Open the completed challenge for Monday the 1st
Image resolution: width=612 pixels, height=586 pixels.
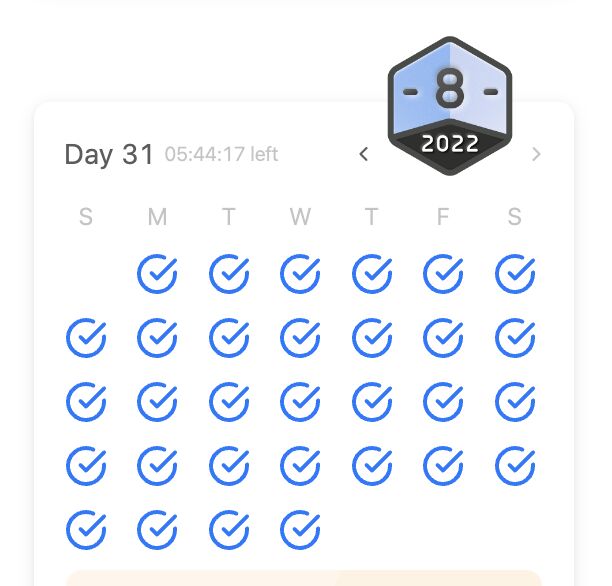click(x=157, y=274)
